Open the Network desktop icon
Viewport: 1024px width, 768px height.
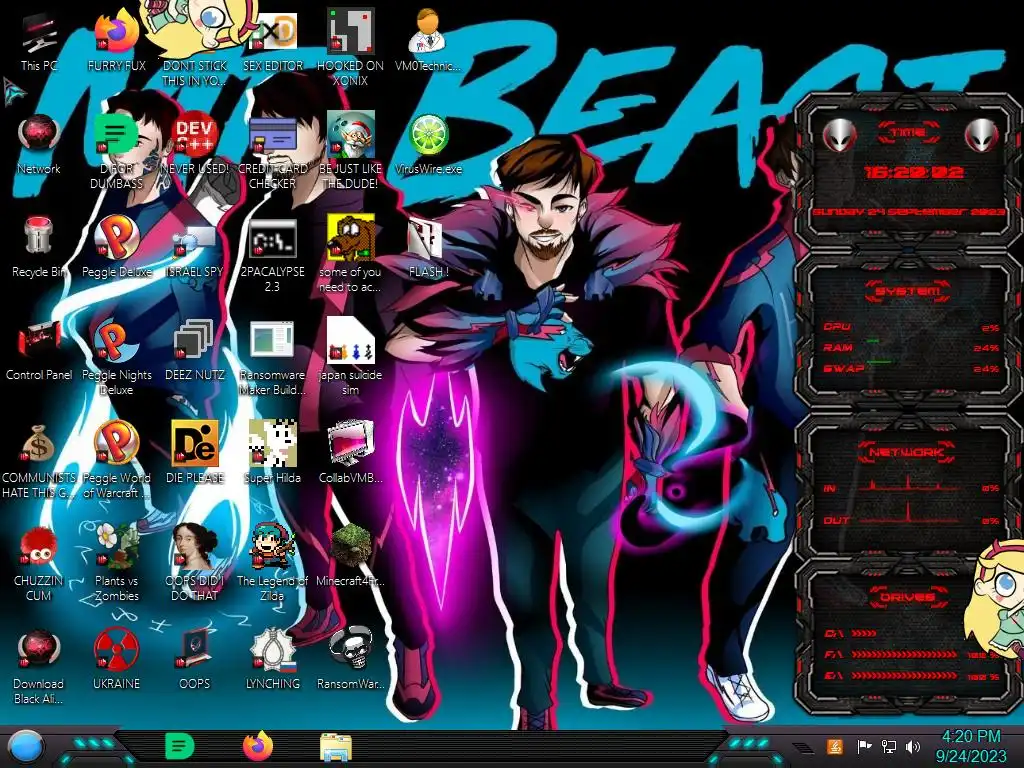click(39, 145)
